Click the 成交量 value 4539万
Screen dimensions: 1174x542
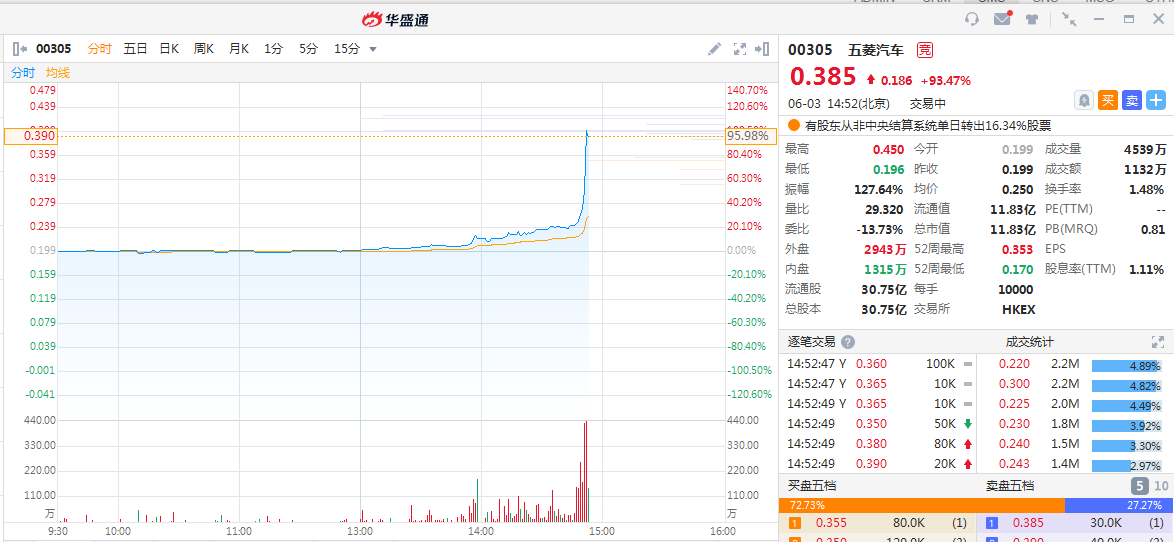coord(1145,150)
